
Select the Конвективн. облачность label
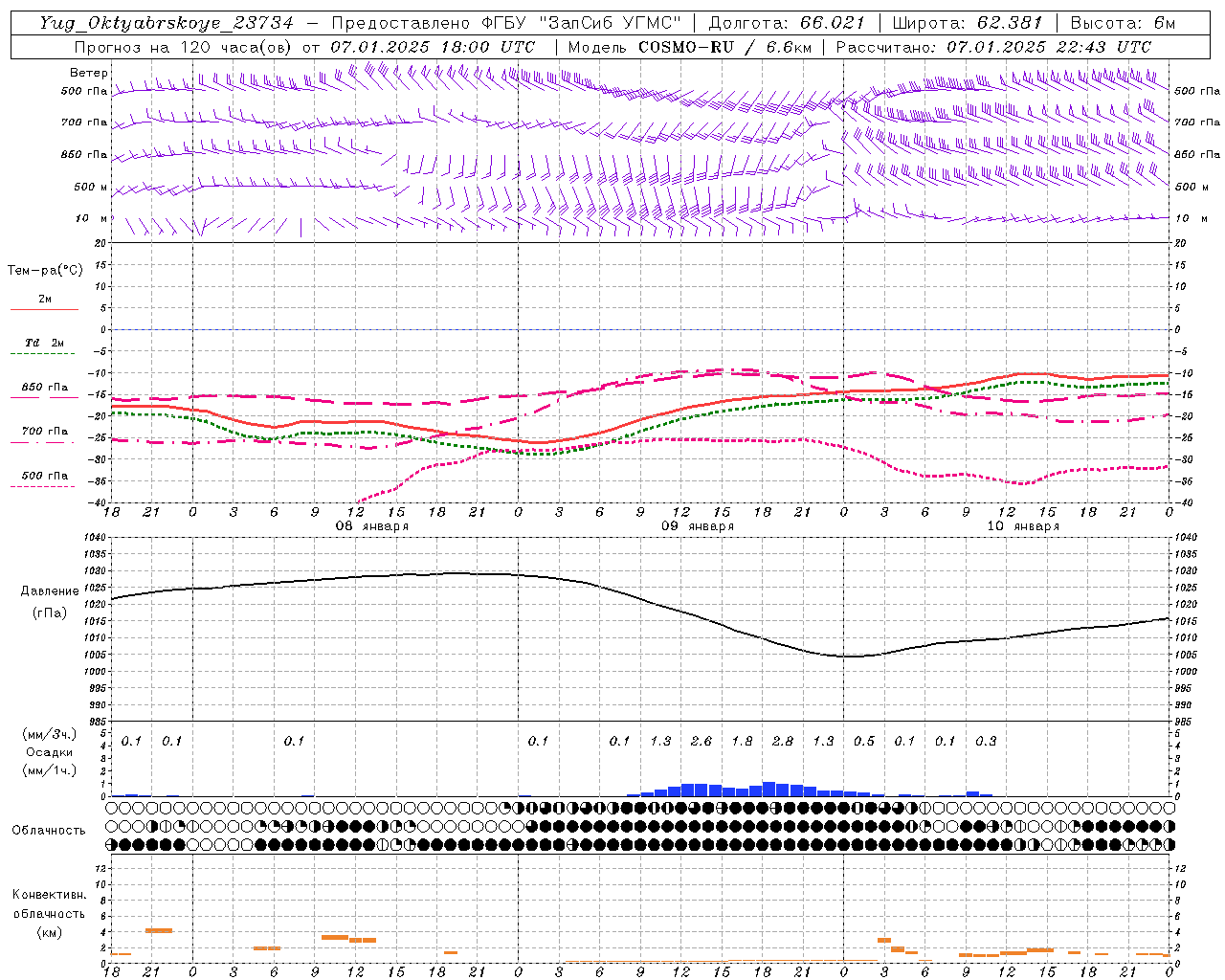(49, 903)
